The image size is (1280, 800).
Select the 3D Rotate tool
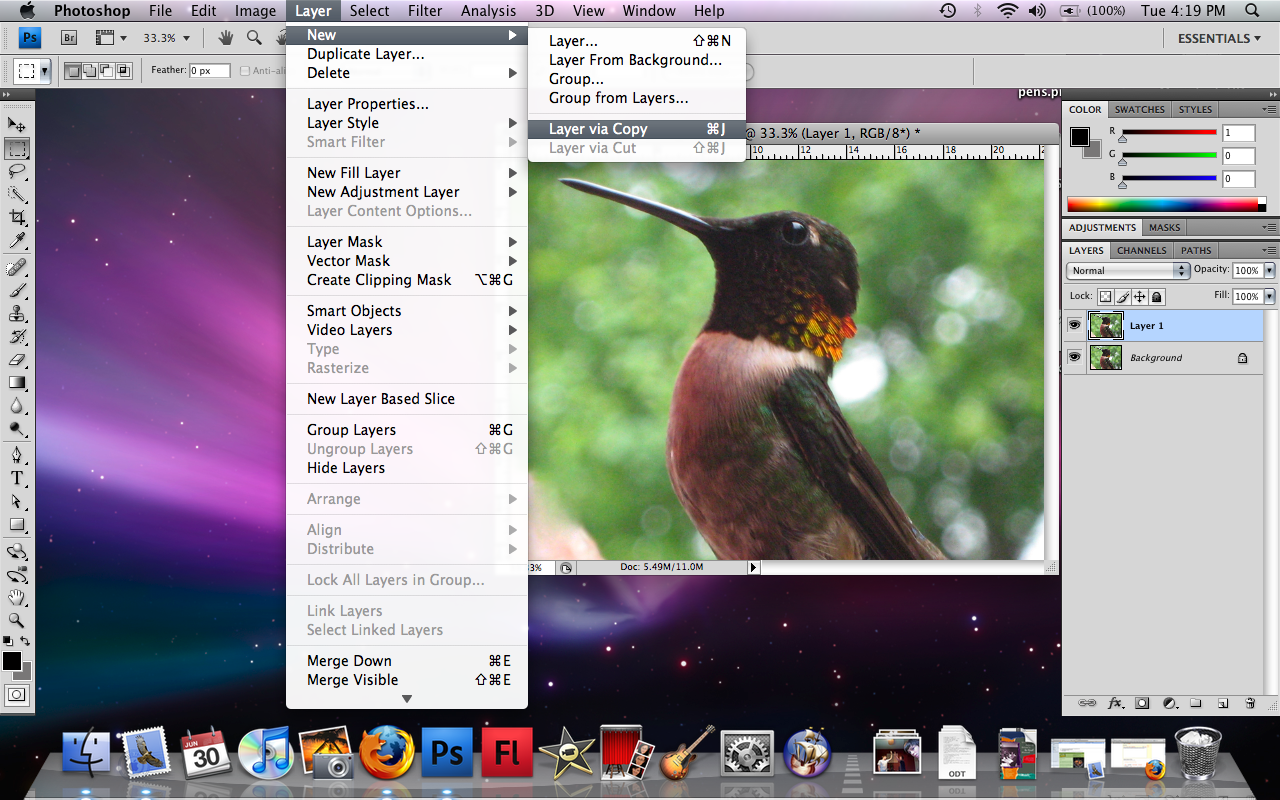pos(17,552)
